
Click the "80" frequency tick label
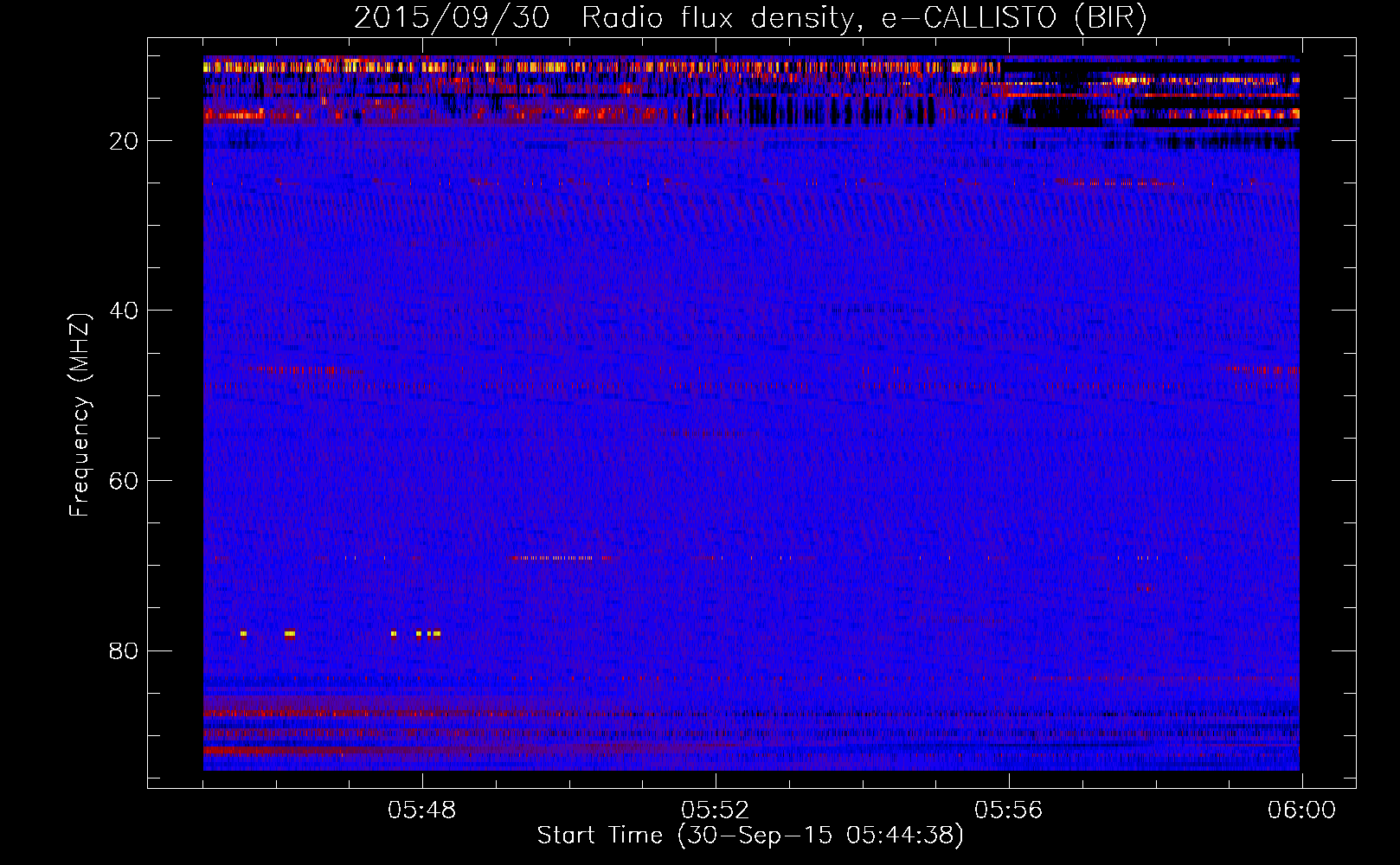(125, 650)
